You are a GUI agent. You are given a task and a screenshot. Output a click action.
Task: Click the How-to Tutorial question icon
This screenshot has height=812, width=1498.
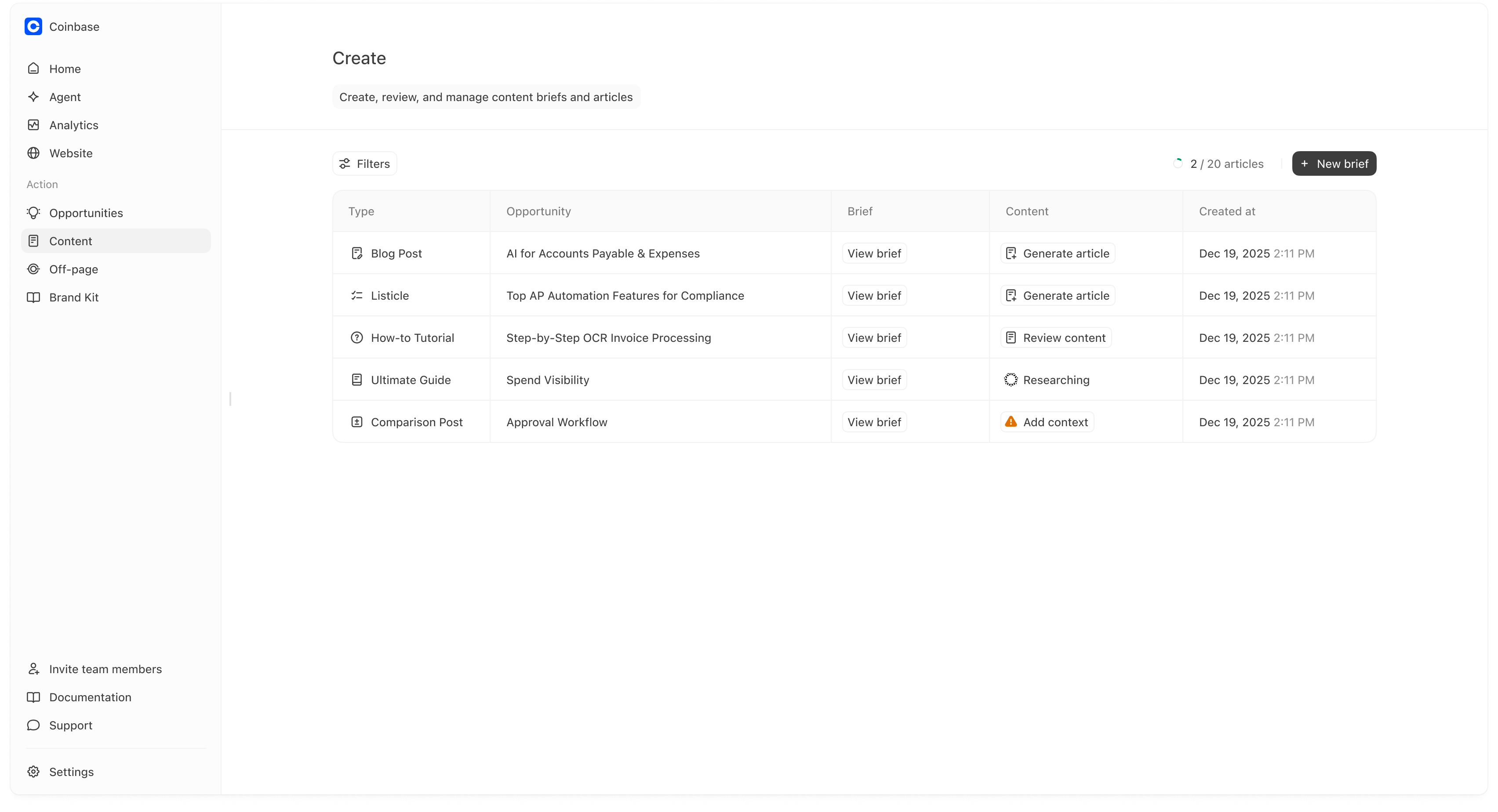coord(357,337)
